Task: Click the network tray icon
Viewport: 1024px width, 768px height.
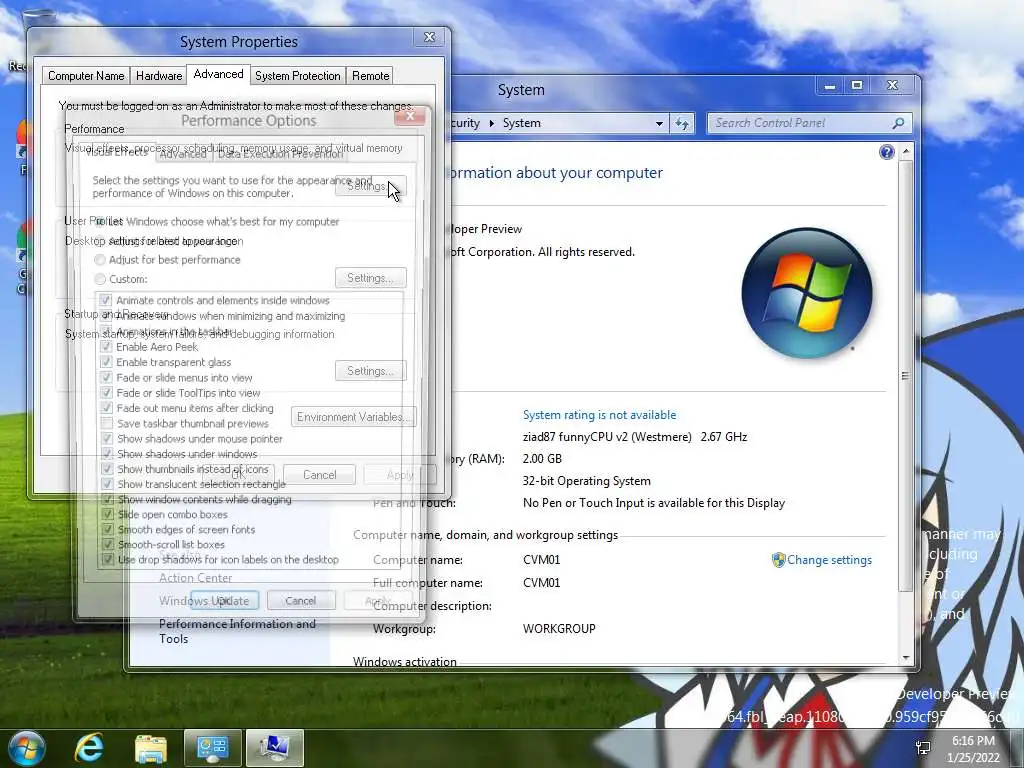Action: [923, 748]
